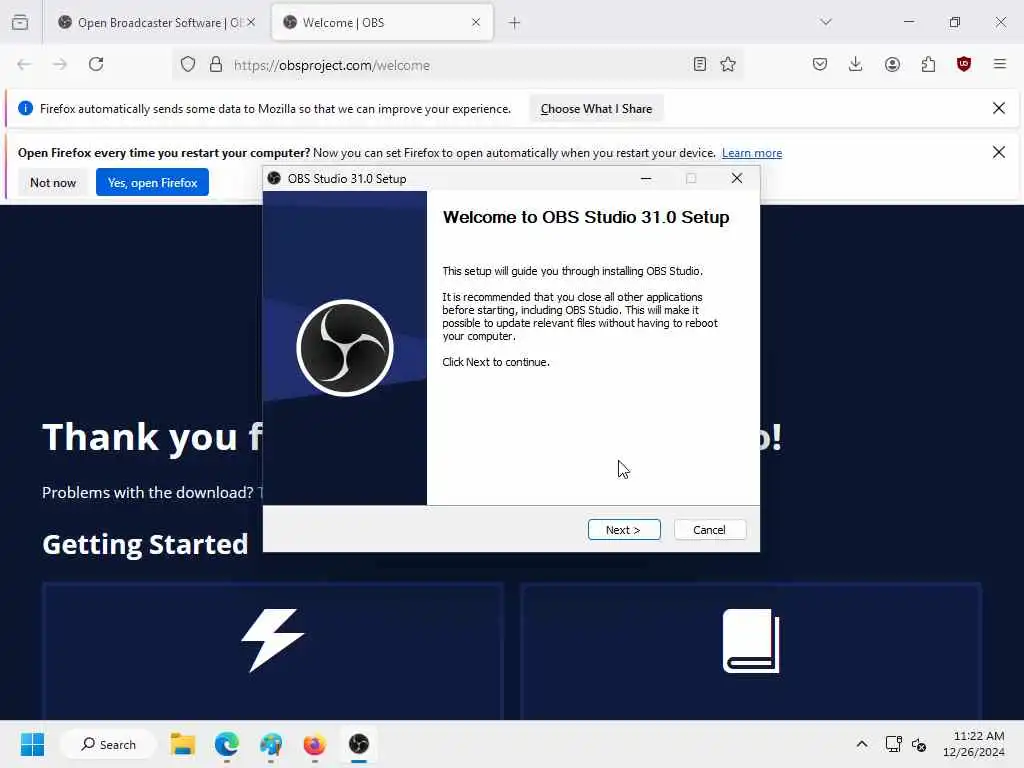Open uBlock Origin extension
Screen dimensions: 1024x768
(964, 64)
